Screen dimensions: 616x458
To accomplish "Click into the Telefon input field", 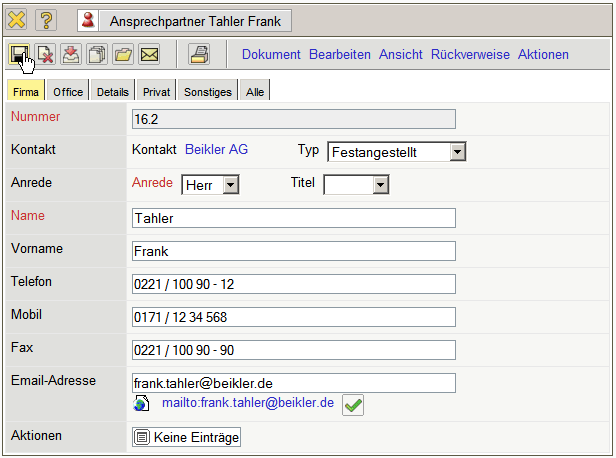I will point(293,284).
